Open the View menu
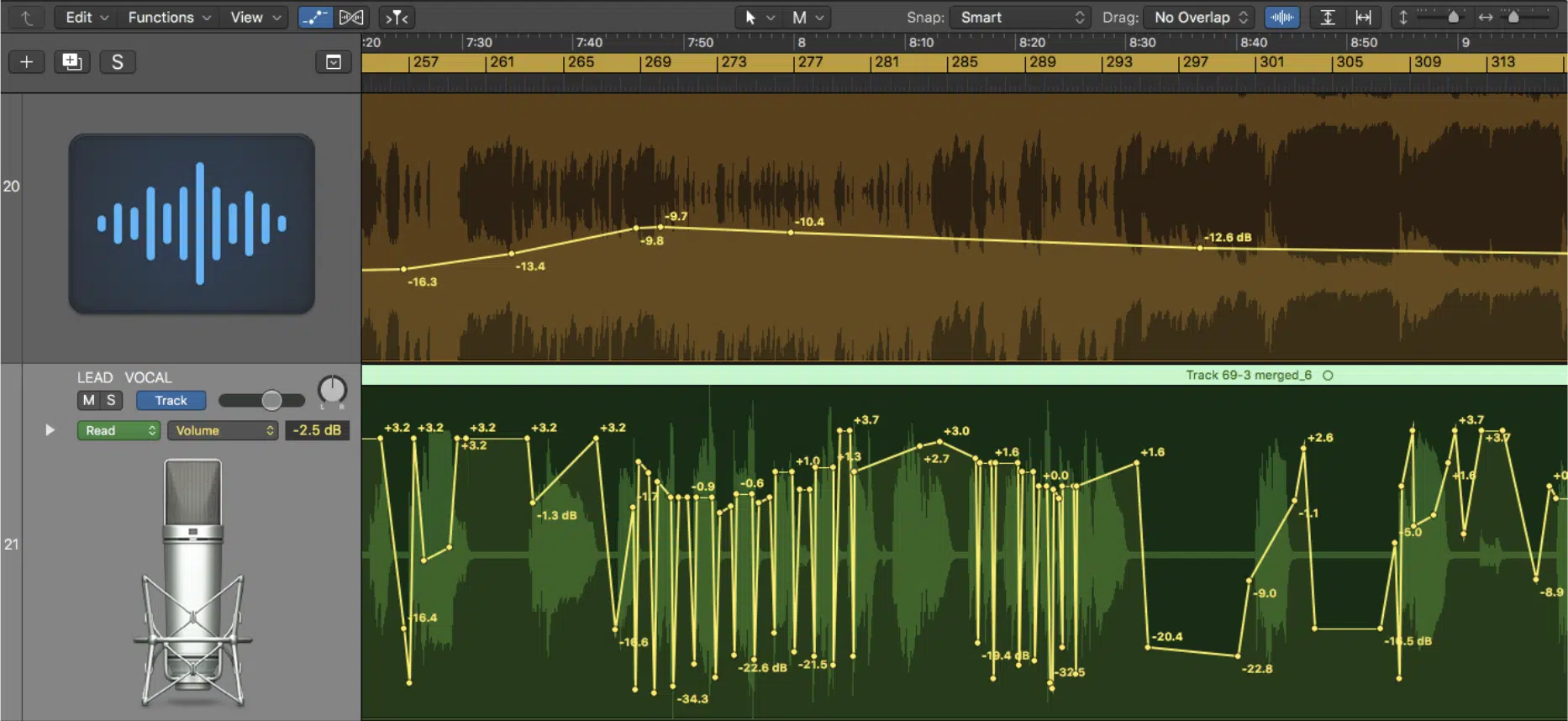The height and width of the screenshot is (721, 1568). [255, 18]
